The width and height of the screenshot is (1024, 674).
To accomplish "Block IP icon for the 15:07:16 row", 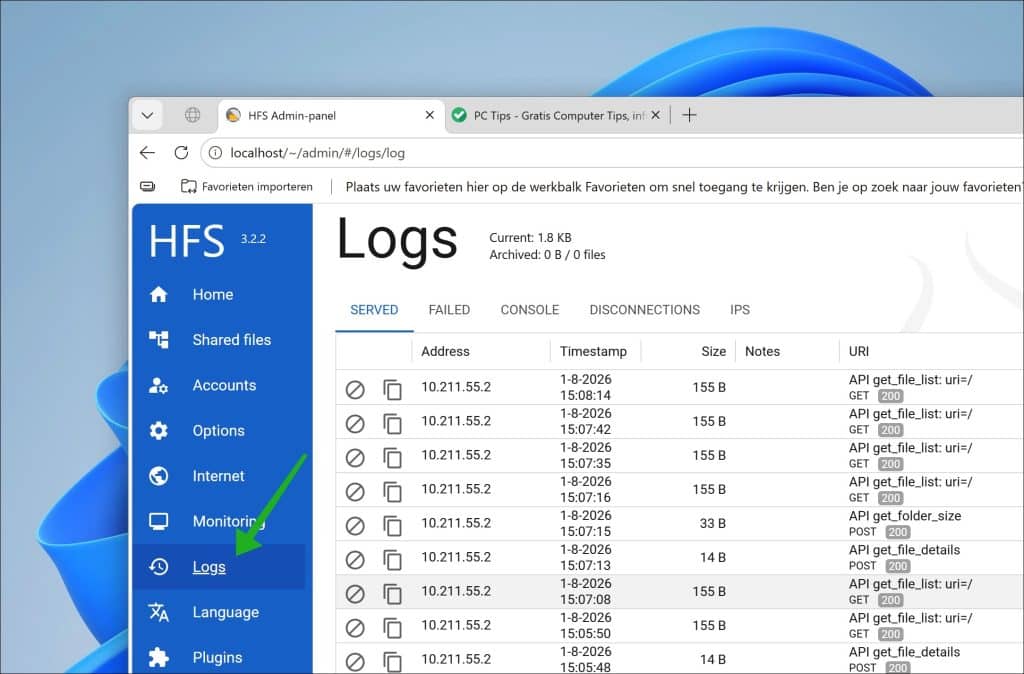I will click(x=355, y=492).
